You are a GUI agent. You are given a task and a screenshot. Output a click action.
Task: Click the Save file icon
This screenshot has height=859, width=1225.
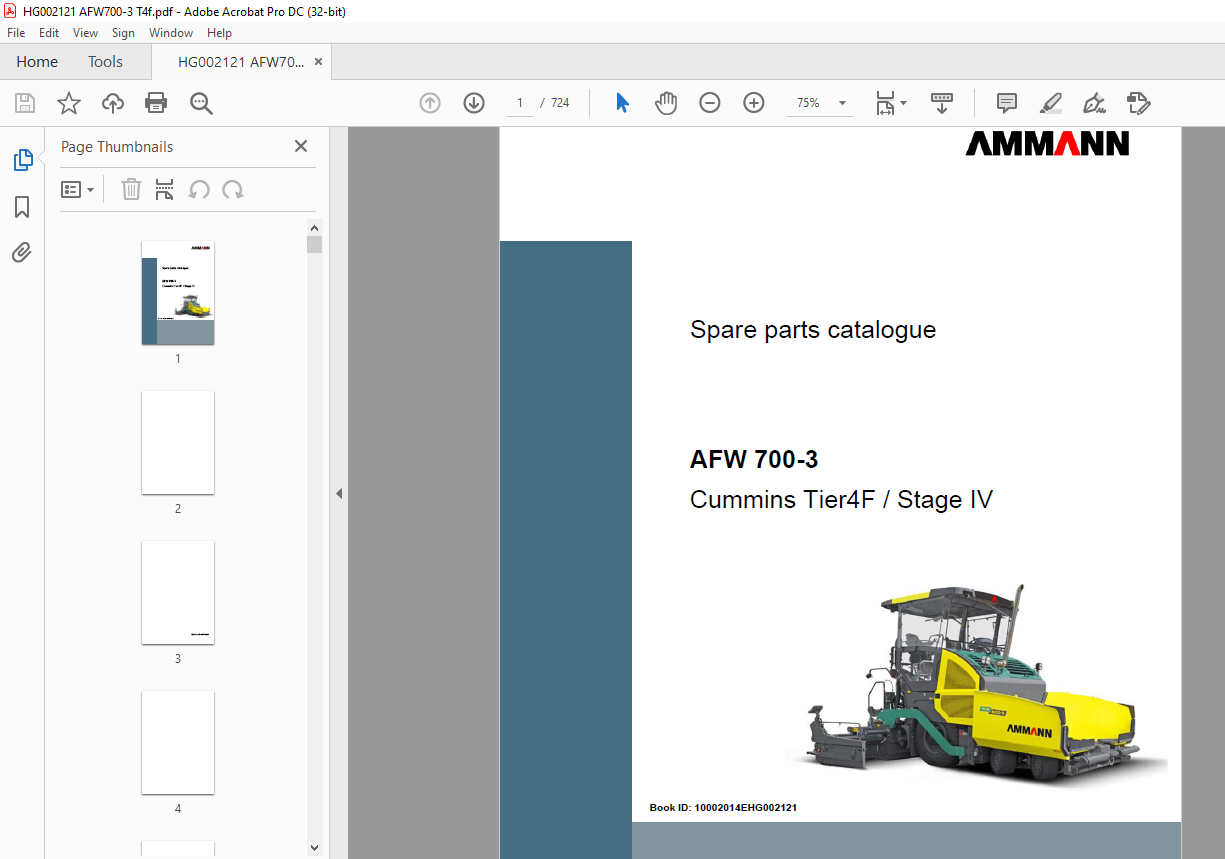point(25,103)
